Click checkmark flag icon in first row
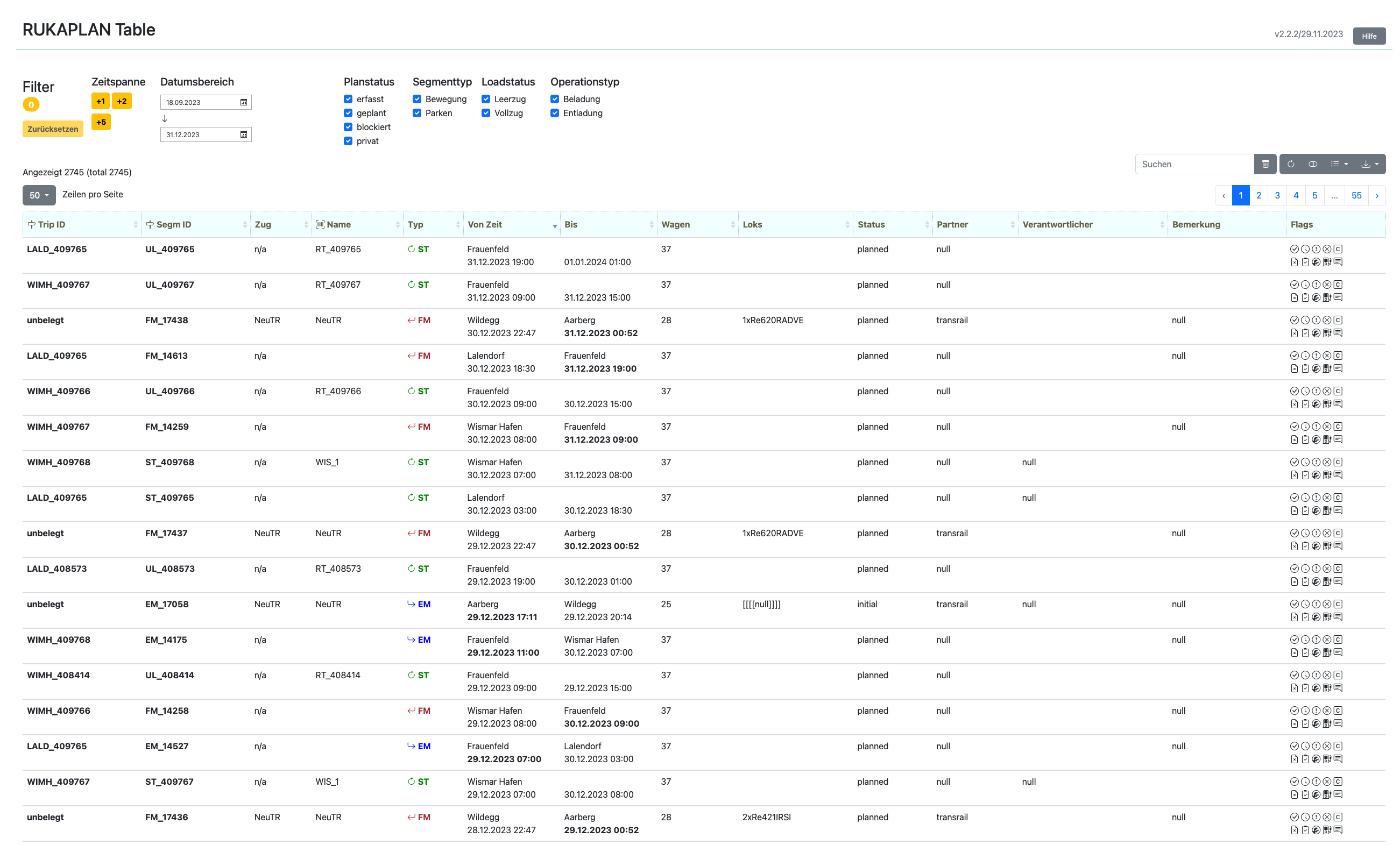The height and width of the screenshot is (845, 1400). tap(1294, 249)
